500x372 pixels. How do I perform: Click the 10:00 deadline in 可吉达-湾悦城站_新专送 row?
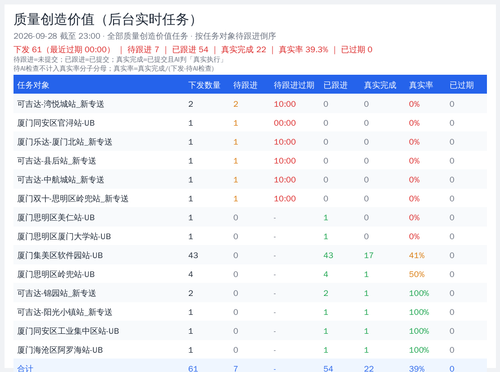point(285,104)
